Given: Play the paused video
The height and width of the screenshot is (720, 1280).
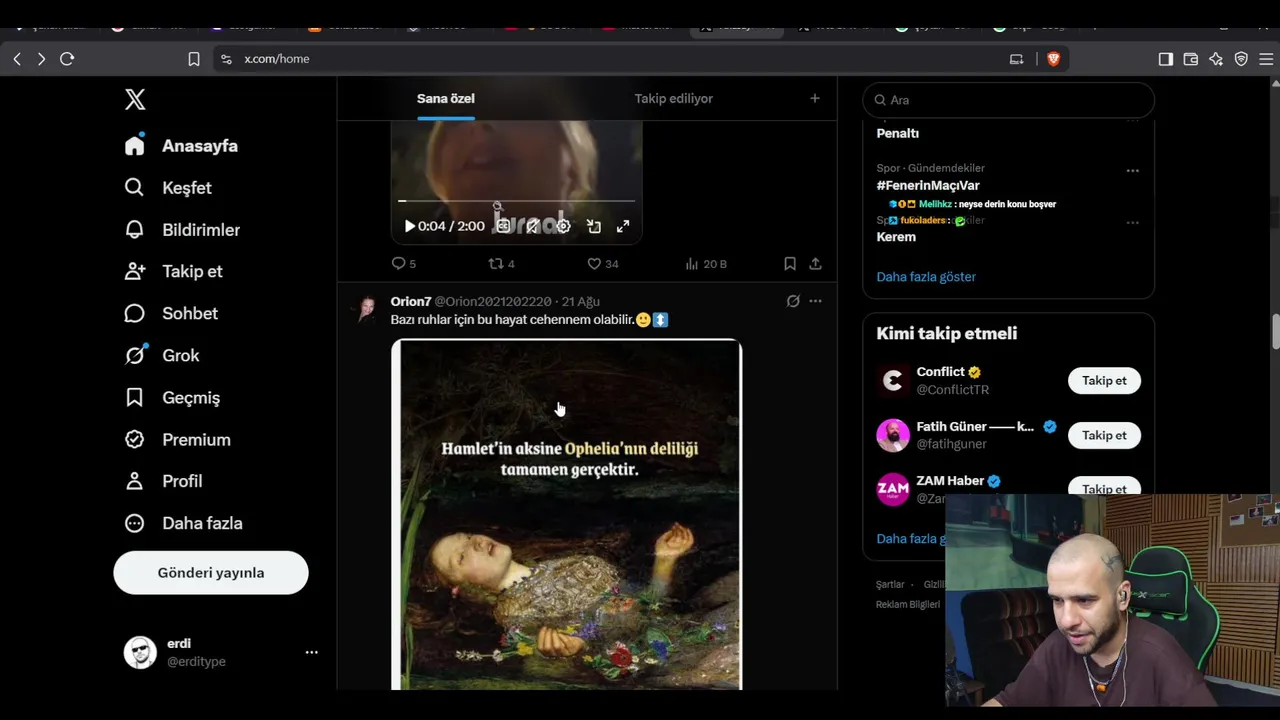Looking at the screenshot, I should tap(409, 226).
